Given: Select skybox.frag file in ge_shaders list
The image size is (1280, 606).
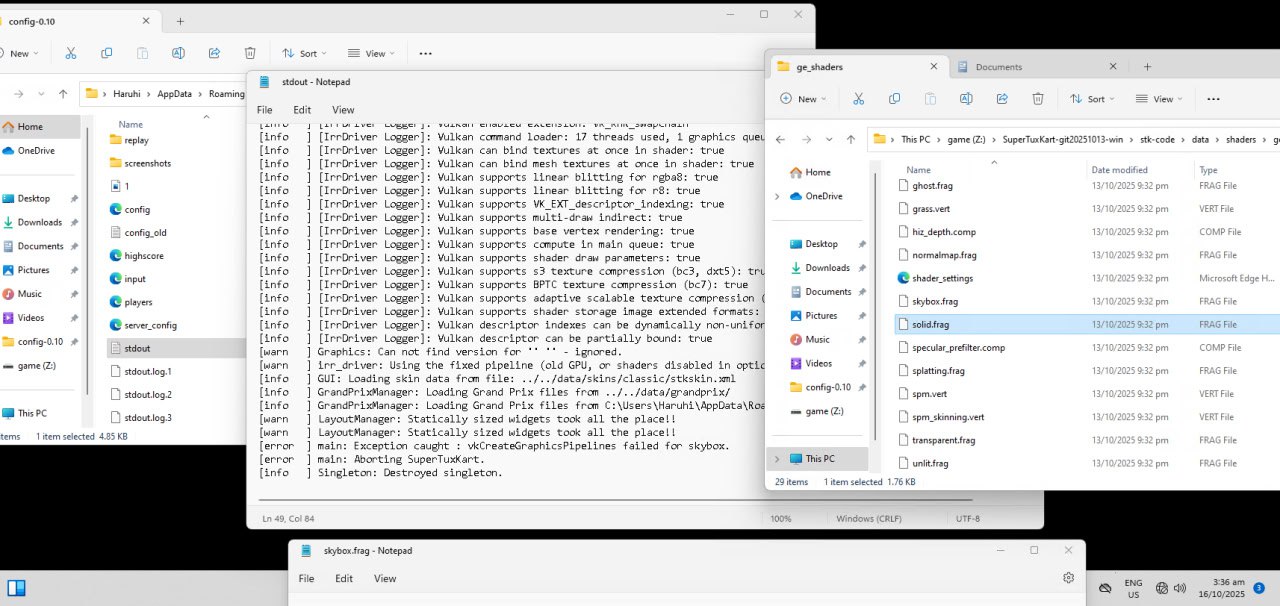Looking at the screenshot, I should 935,301.
